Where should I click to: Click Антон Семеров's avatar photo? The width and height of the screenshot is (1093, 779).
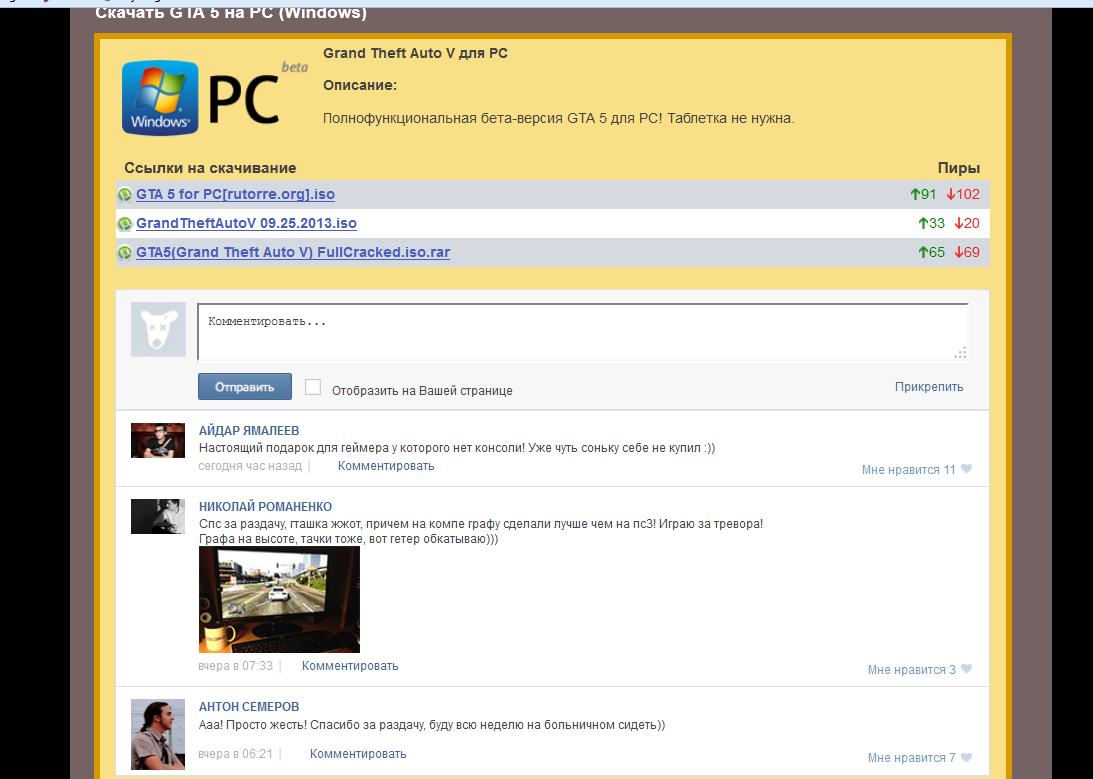point(158,734)
